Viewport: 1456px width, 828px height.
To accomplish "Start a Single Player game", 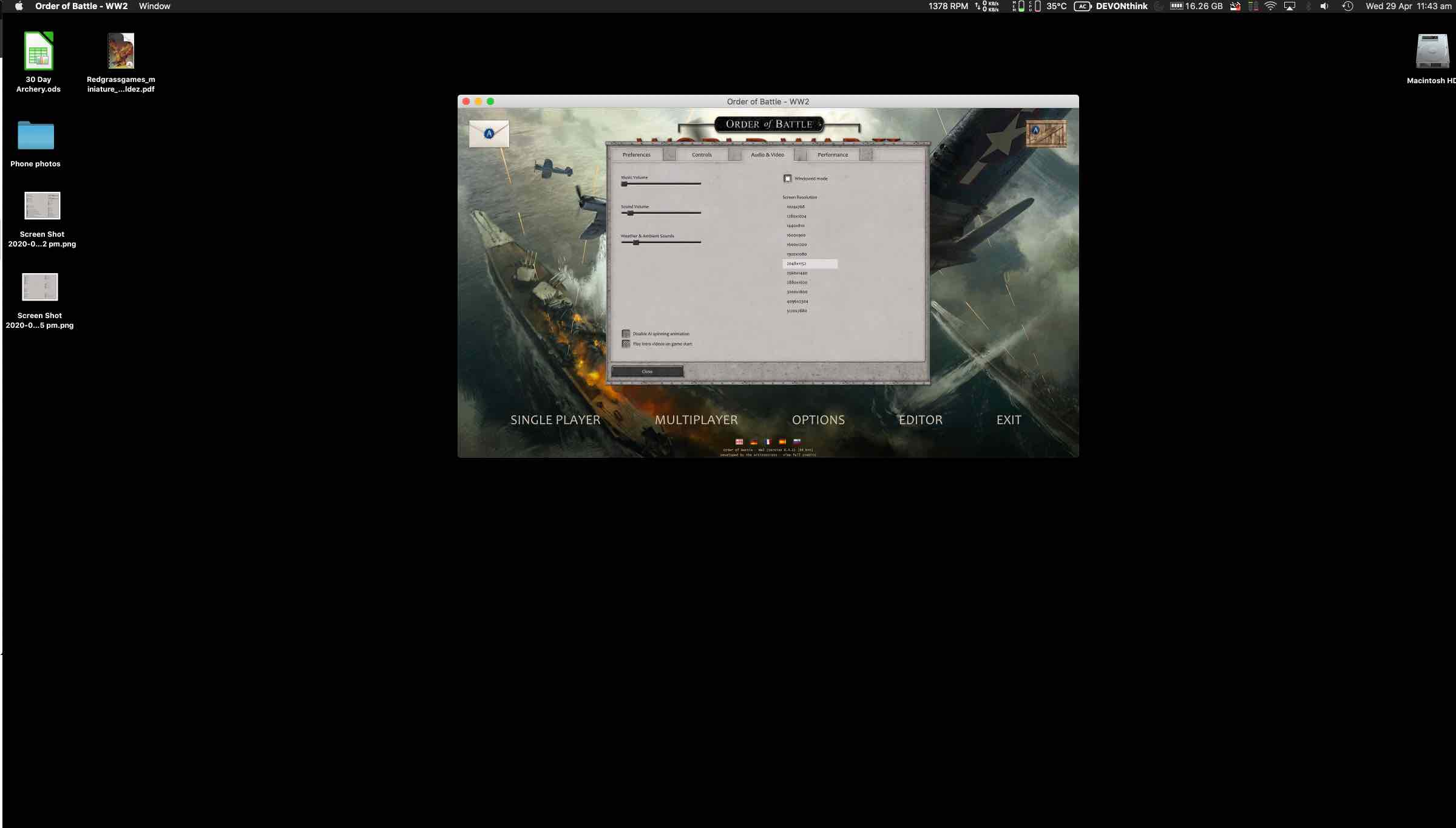I will tap(555, 419).
